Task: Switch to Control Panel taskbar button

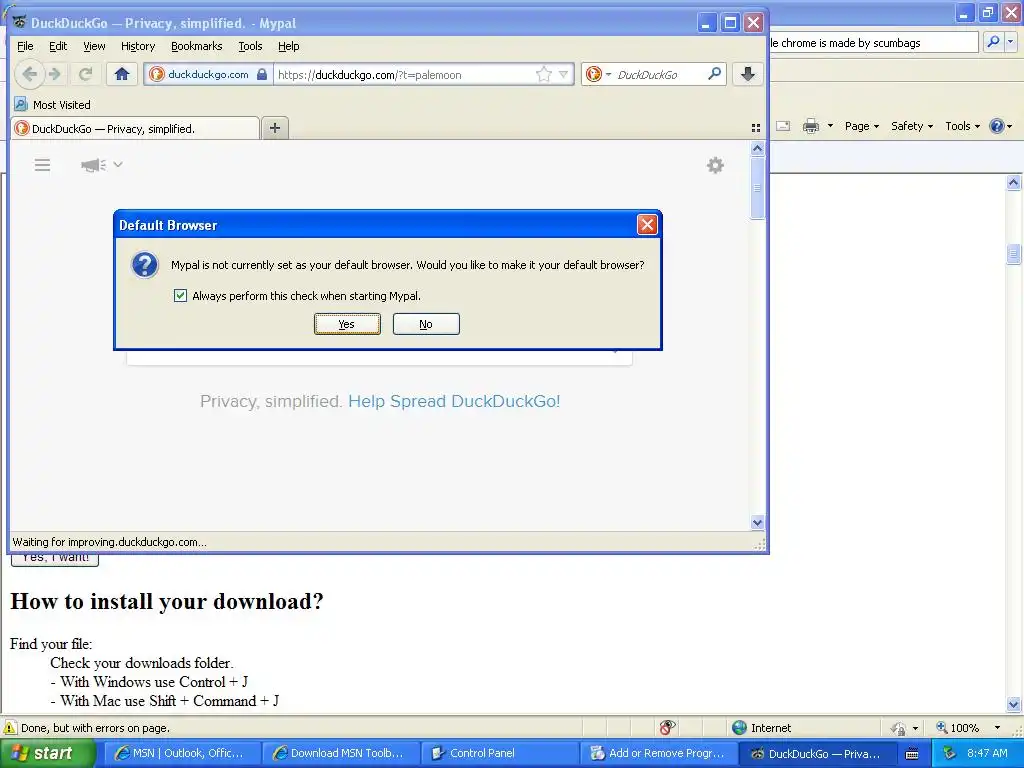Action: pos(499,753)
